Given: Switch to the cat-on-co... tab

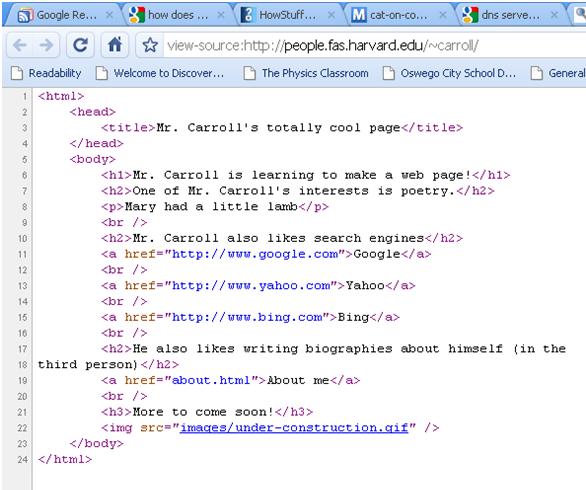Looking at the screenshot, I should (398, 15).
